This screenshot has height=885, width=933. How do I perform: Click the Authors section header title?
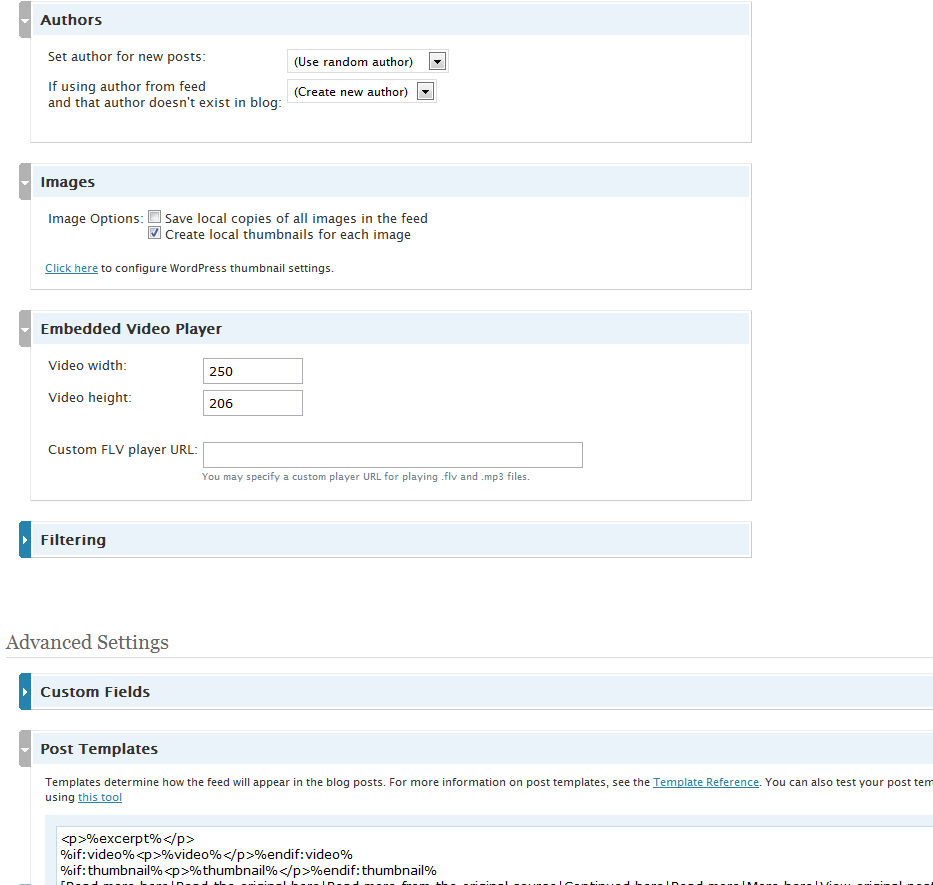point(71,20)
